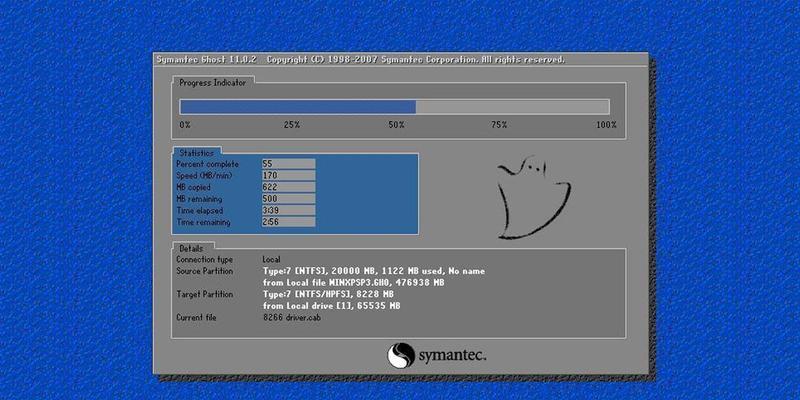Click the 75% progress scale label

[499, 125]
